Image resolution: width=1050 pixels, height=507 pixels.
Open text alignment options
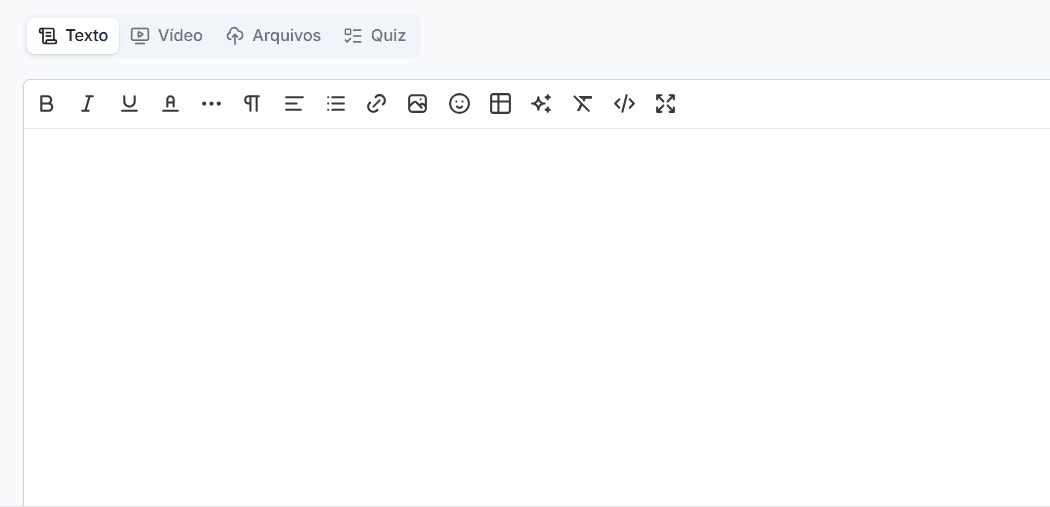pyautogui.click(x=294, y=104)
